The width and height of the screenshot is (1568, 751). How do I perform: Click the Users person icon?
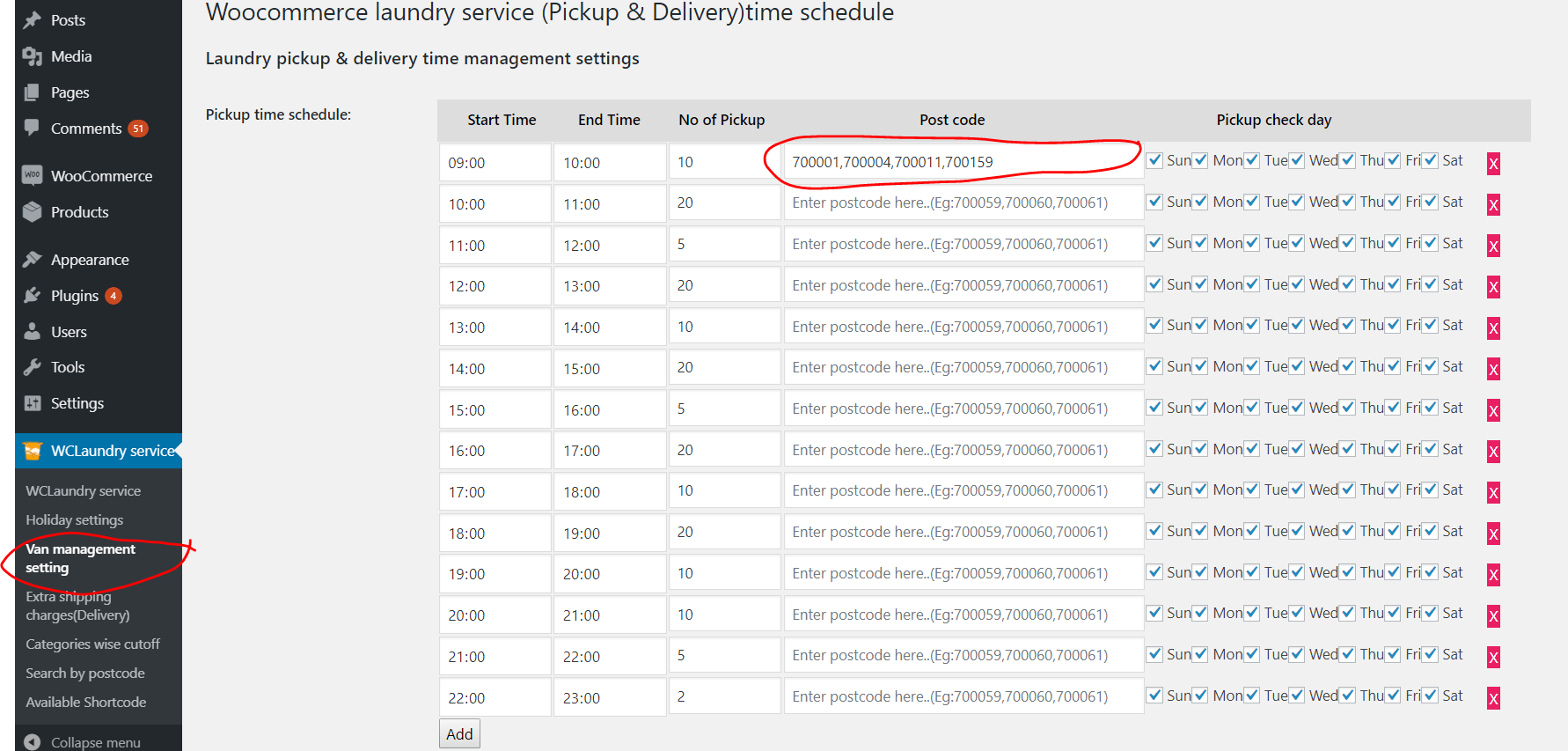pos(33,331)
